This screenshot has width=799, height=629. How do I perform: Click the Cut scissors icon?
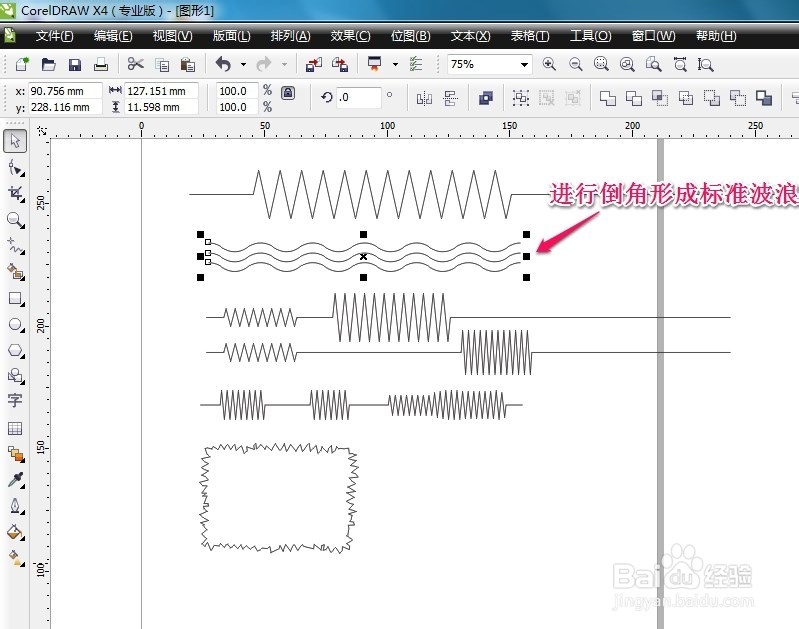click(x=136, y=64)
